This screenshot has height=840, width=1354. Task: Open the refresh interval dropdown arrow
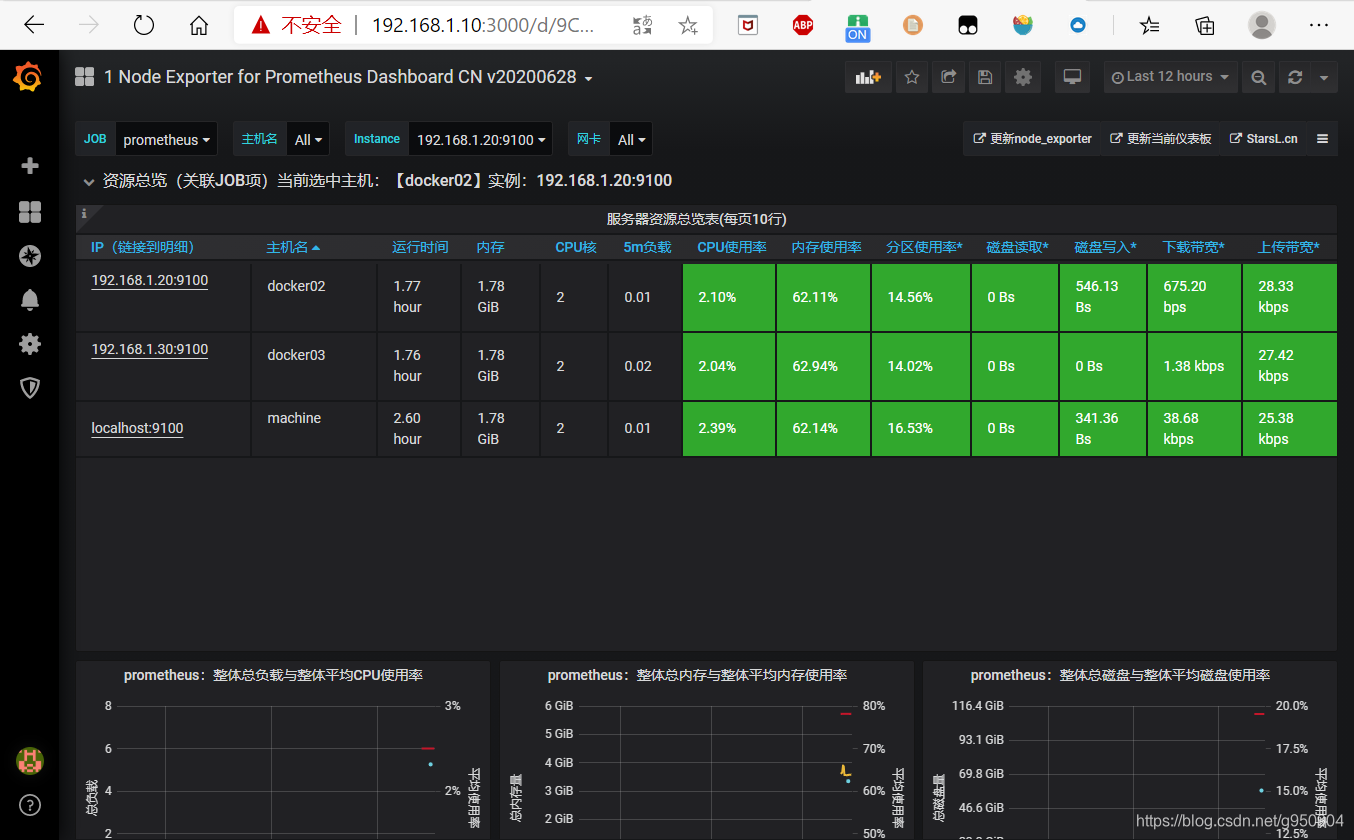point(1324,77)
